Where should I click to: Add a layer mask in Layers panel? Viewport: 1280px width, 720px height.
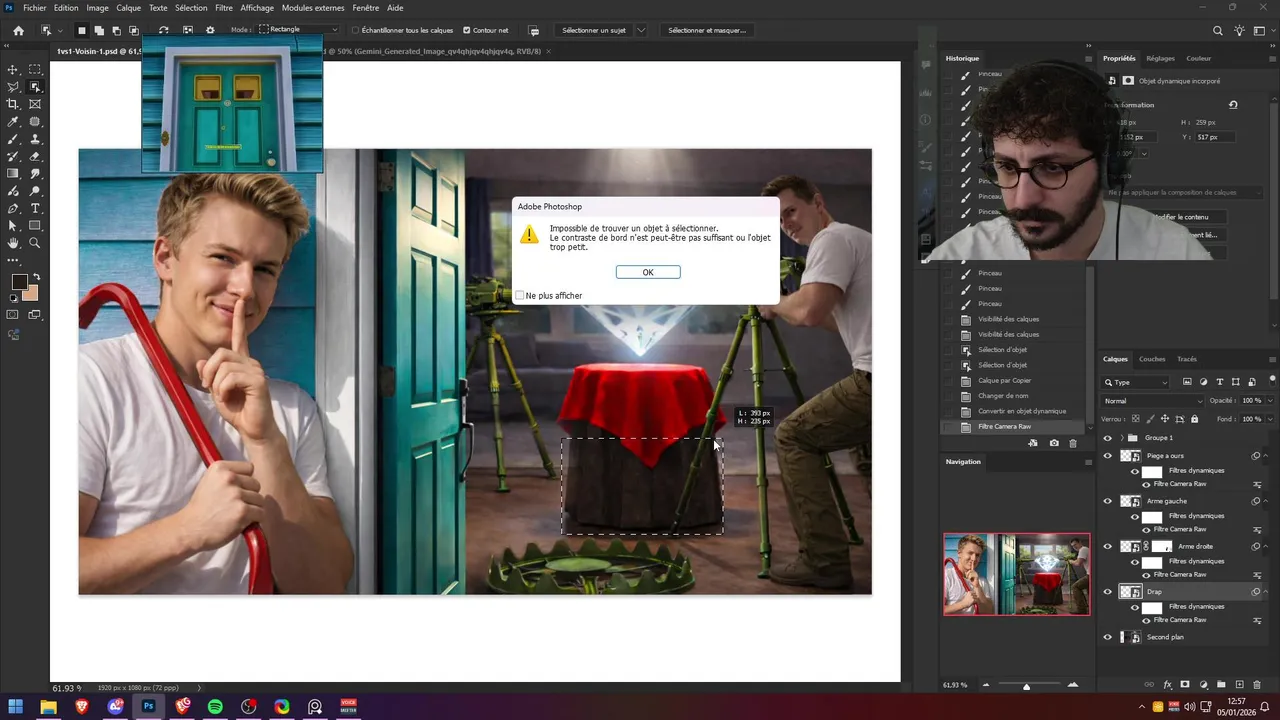[1185, 685]
